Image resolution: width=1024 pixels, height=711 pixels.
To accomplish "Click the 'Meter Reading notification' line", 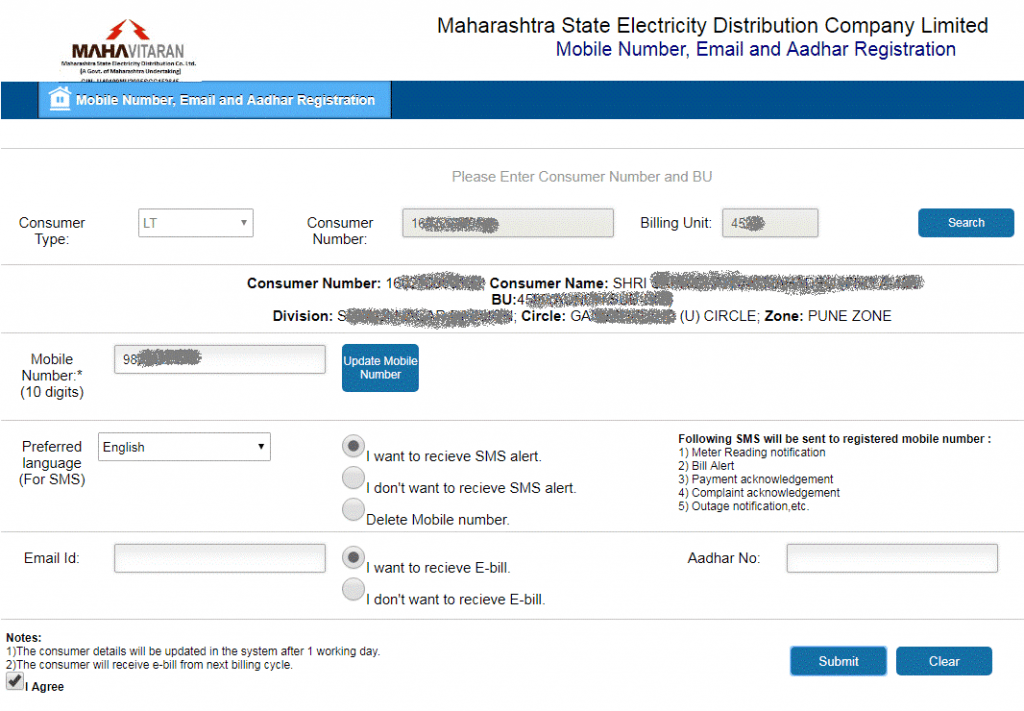I will (752, 452).
